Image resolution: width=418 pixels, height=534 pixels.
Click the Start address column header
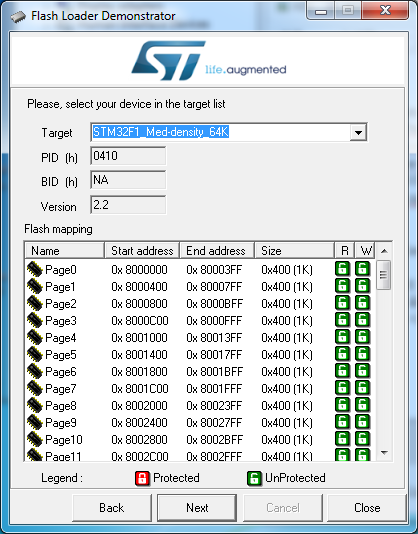point(142,251)
